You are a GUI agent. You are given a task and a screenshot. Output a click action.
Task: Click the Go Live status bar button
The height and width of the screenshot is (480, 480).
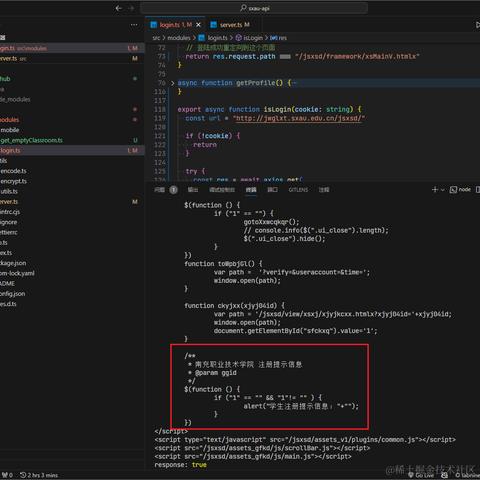click(x=421, y=475)
